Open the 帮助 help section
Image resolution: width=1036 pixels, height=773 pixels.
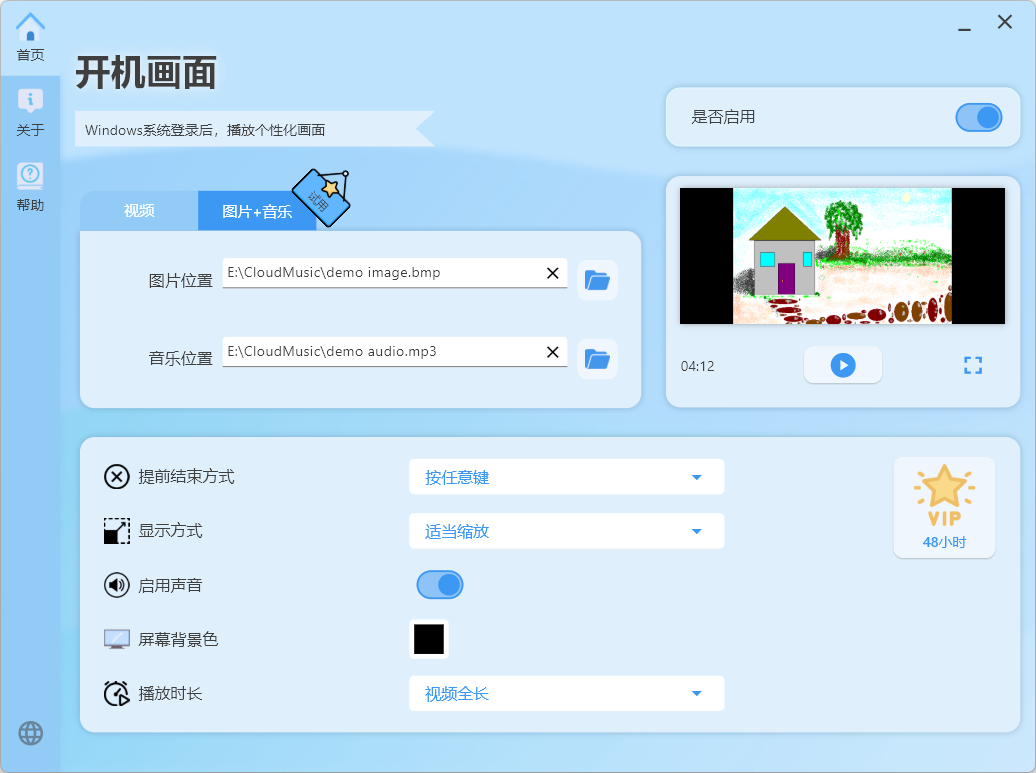click(30, 187)
